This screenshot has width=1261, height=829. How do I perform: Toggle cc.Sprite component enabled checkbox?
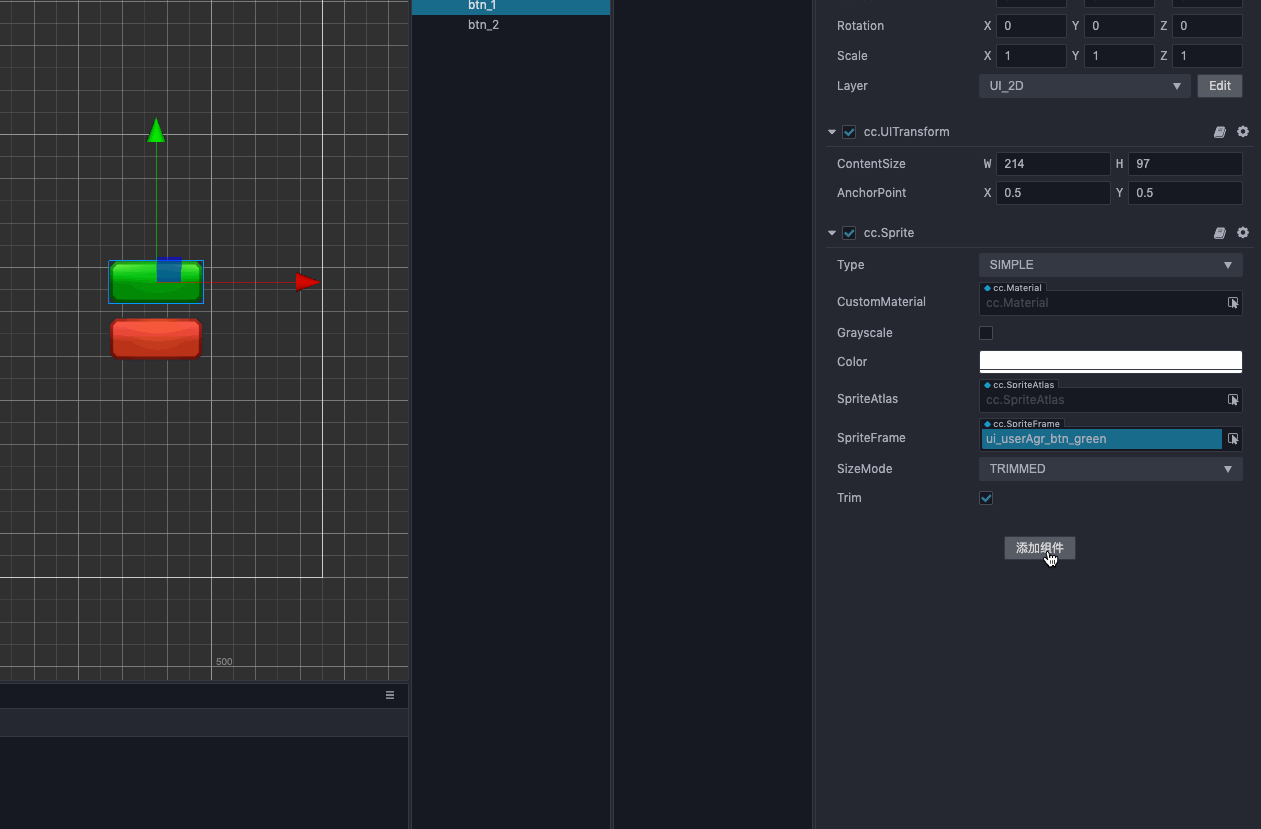[849, 233]
